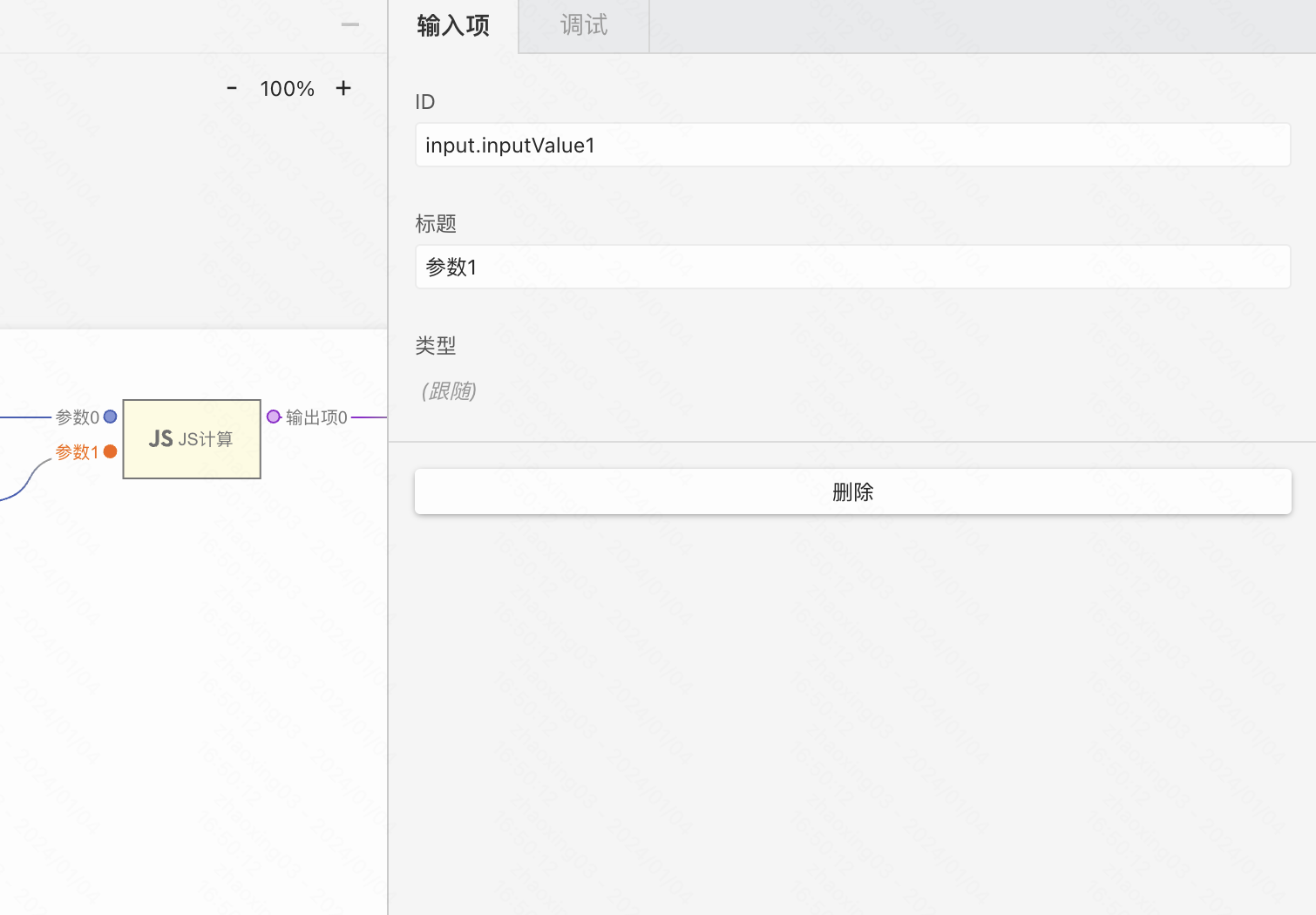Click the orange 参数1 input port dot
The image size is (1316, 915).
(111, 451)
